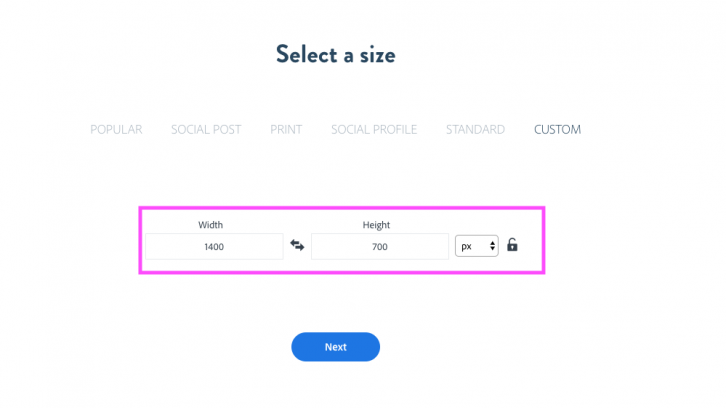Select the PRINT tab
Image resolution: width=726 pixels, height=408 pixels.
click(286, 129)
